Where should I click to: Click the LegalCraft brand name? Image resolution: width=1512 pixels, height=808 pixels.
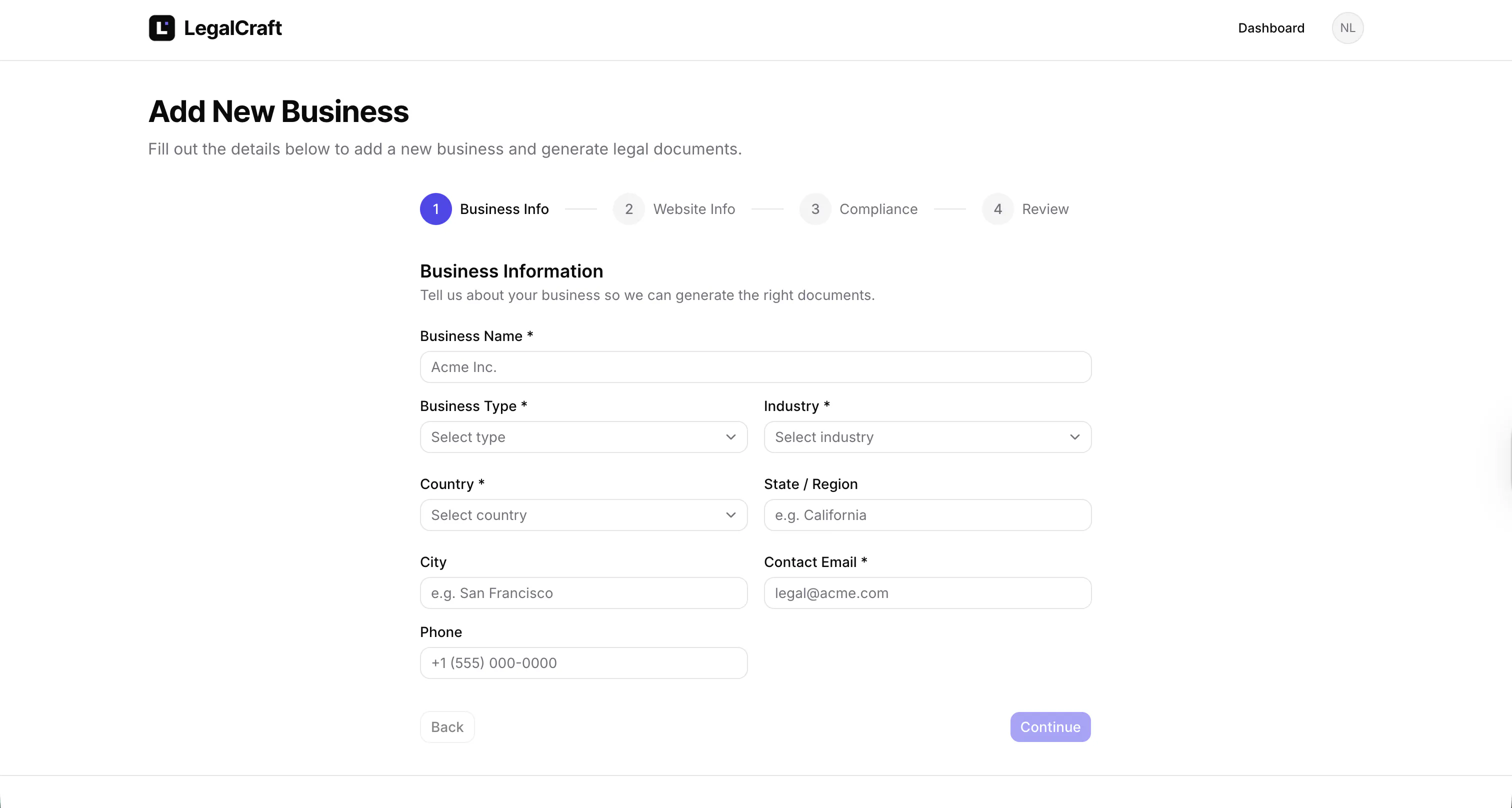click(x=232, y=28)
